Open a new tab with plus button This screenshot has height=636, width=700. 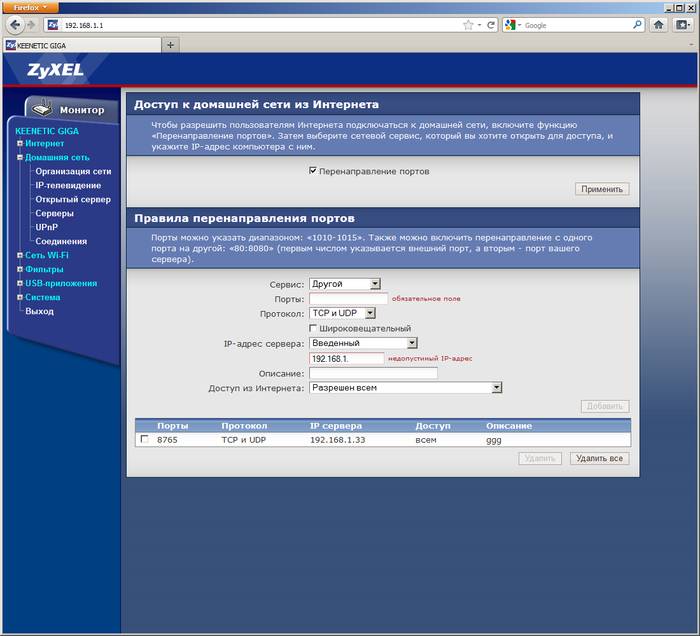170,44
